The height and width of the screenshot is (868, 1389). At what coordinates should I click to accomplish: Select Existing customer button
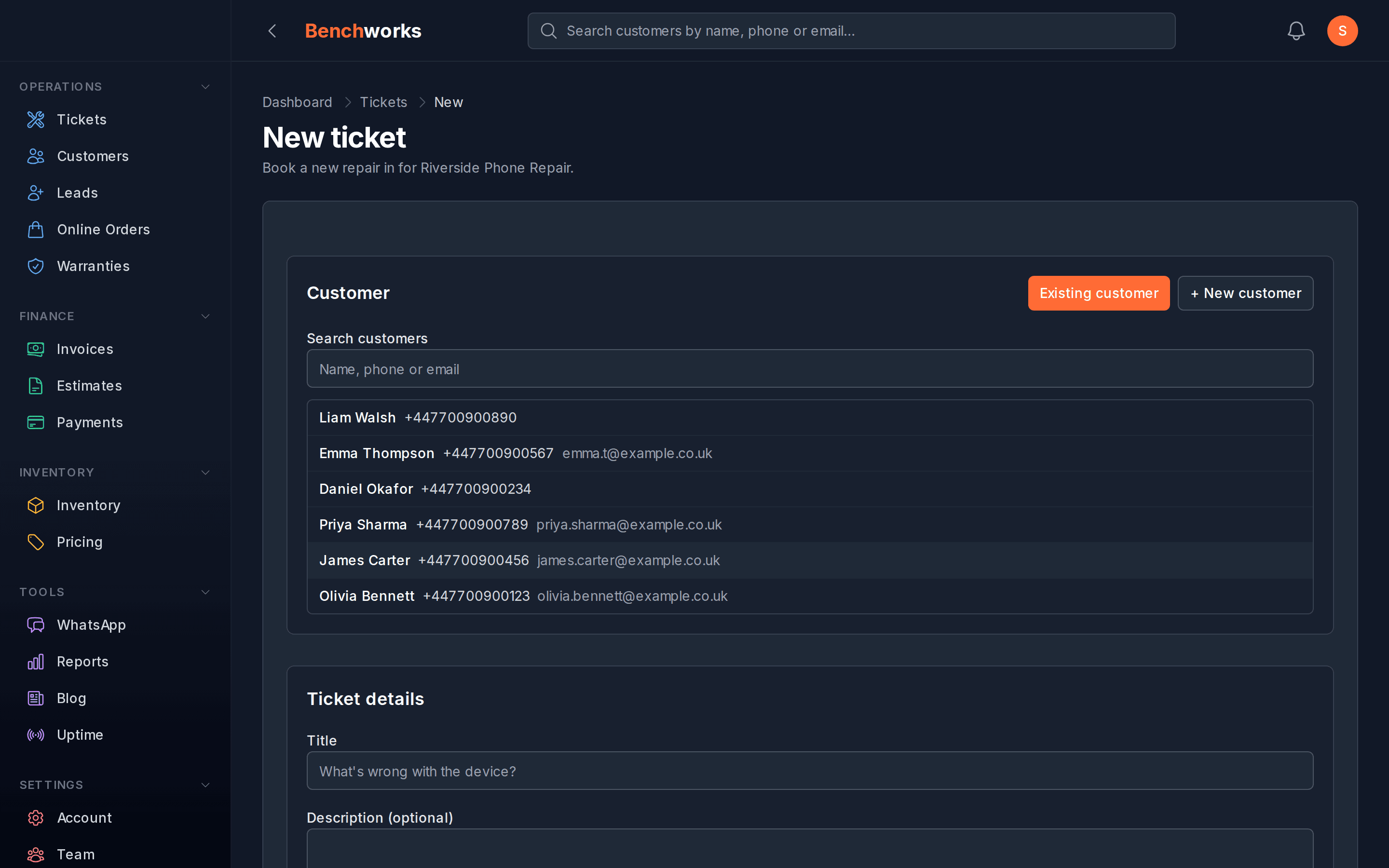click(1099, 293)
